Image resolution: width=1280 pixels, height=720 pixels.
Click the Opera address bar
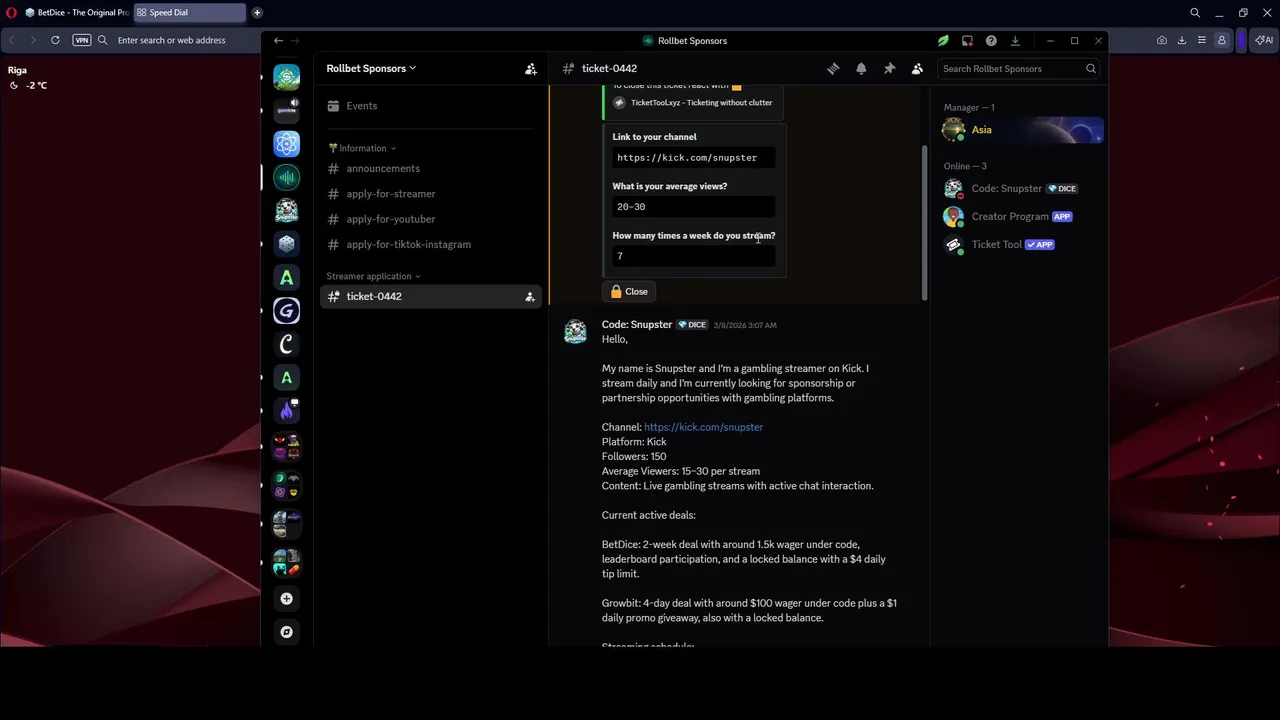point(170,40)
